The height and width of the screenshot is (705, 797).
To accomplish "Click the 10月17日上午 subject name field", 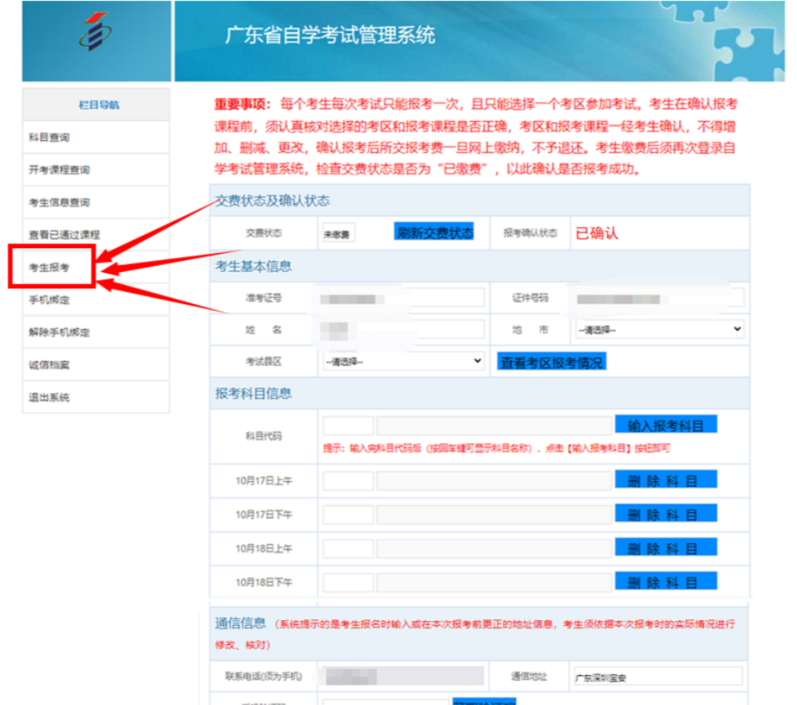I will [494, 481].
